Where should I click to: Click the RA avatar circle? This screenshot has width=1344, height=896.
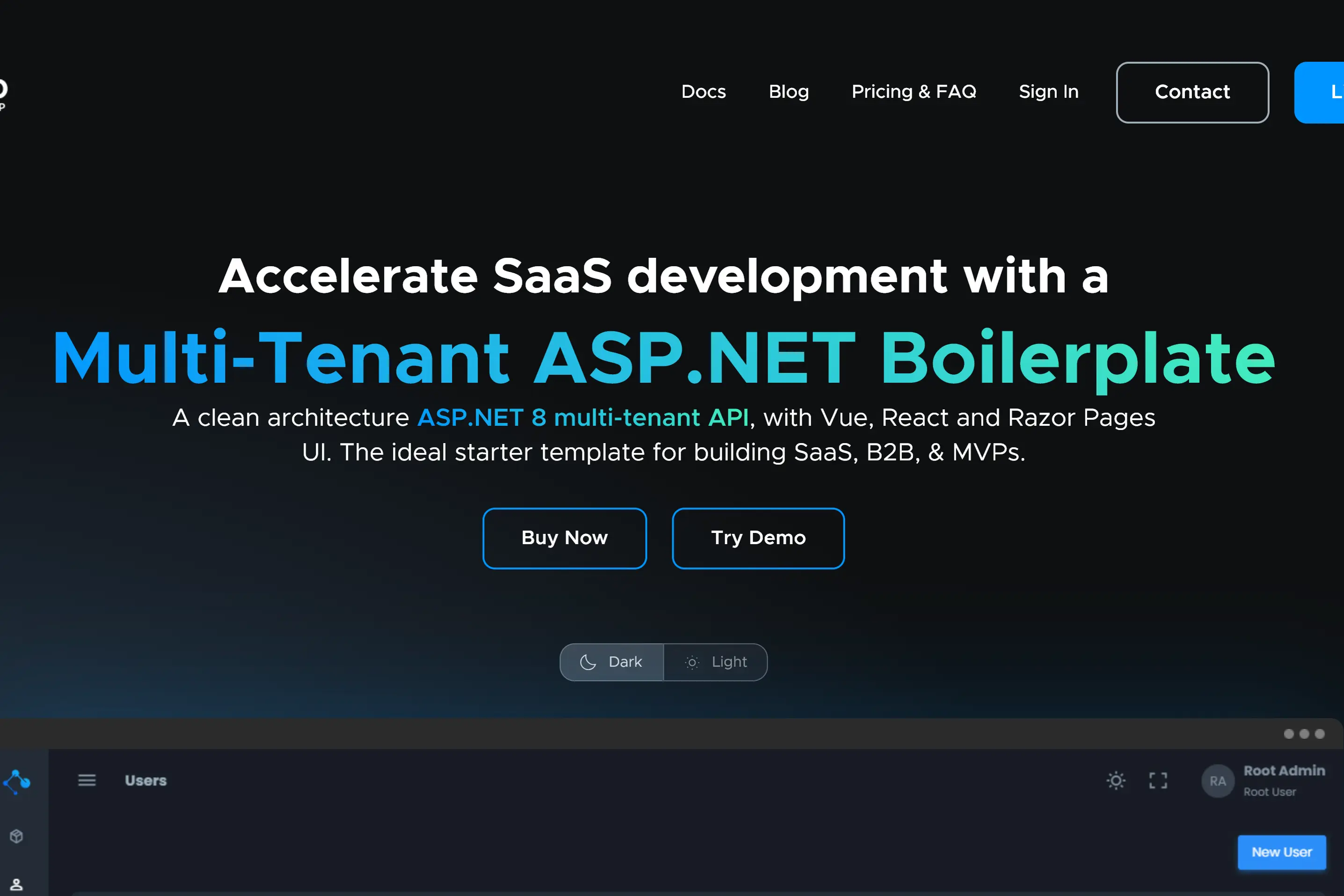(1217, 781)
